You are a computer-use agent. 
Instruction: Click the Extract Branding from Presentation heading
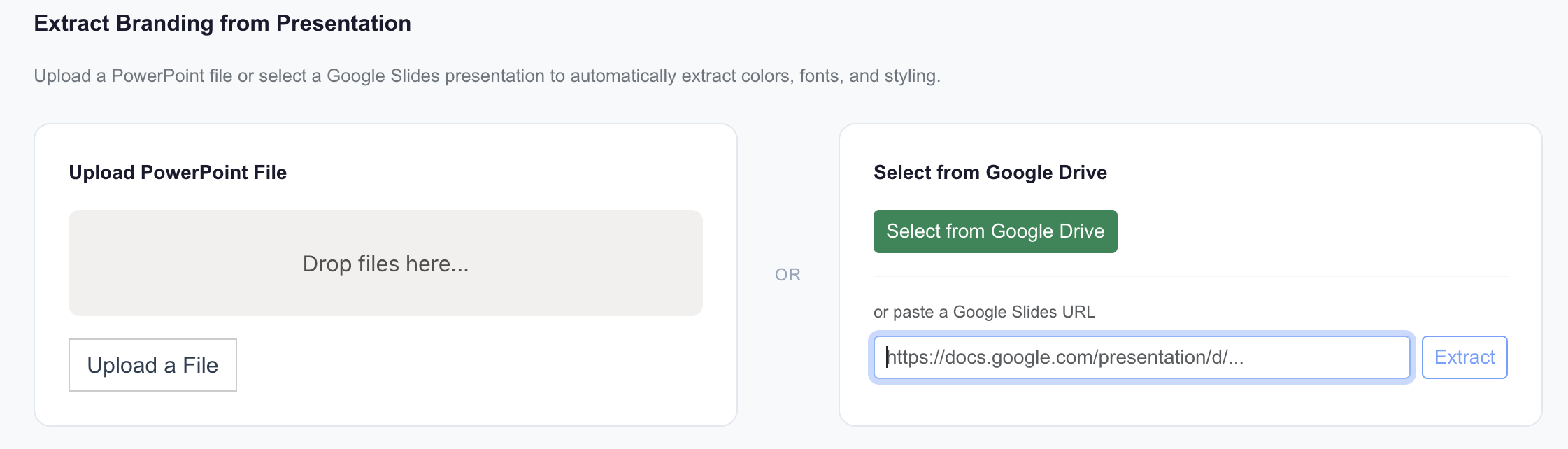point(222,24)
